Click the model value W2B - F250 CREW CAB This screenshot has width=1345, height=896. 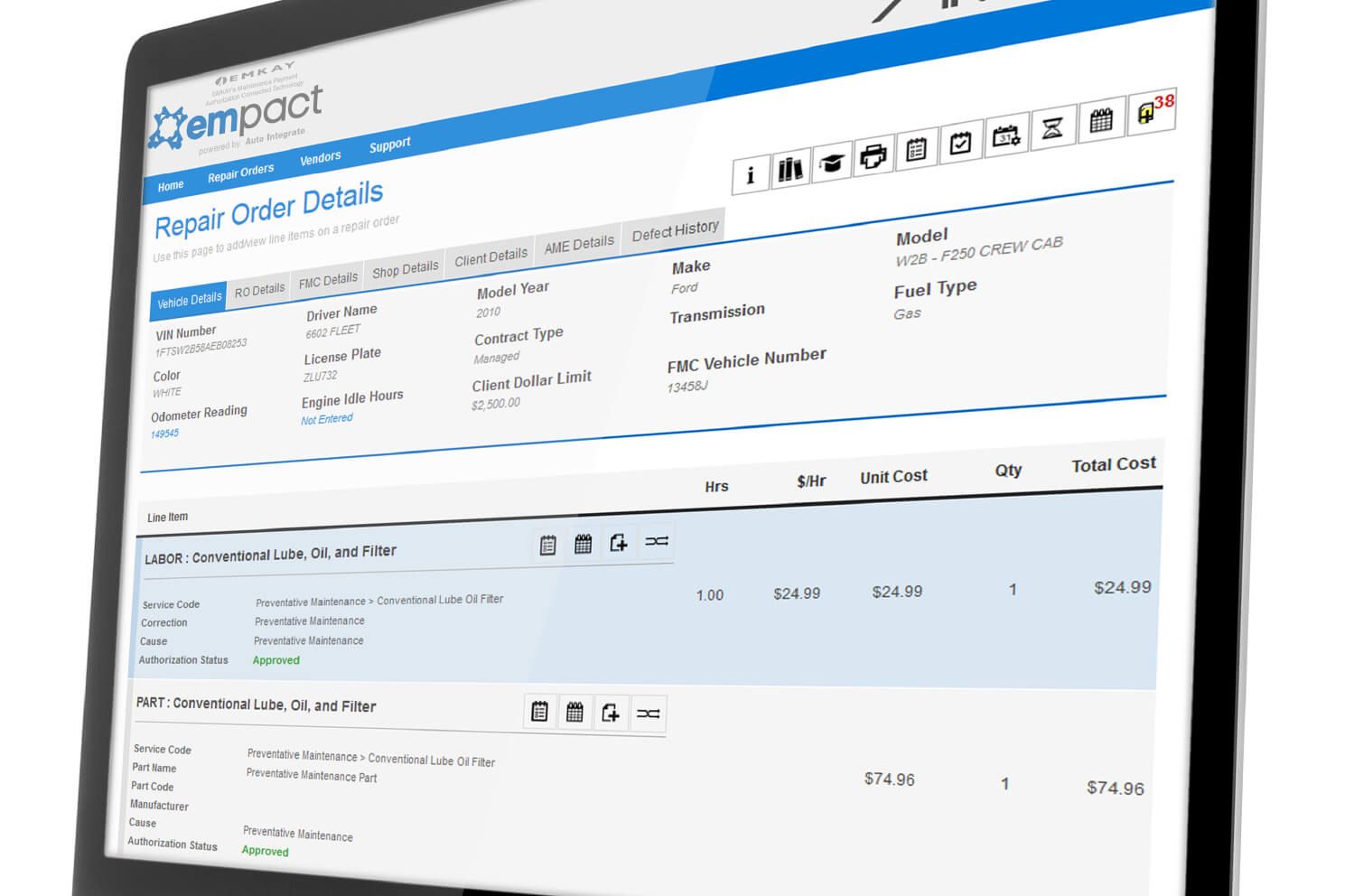point(978,251)
